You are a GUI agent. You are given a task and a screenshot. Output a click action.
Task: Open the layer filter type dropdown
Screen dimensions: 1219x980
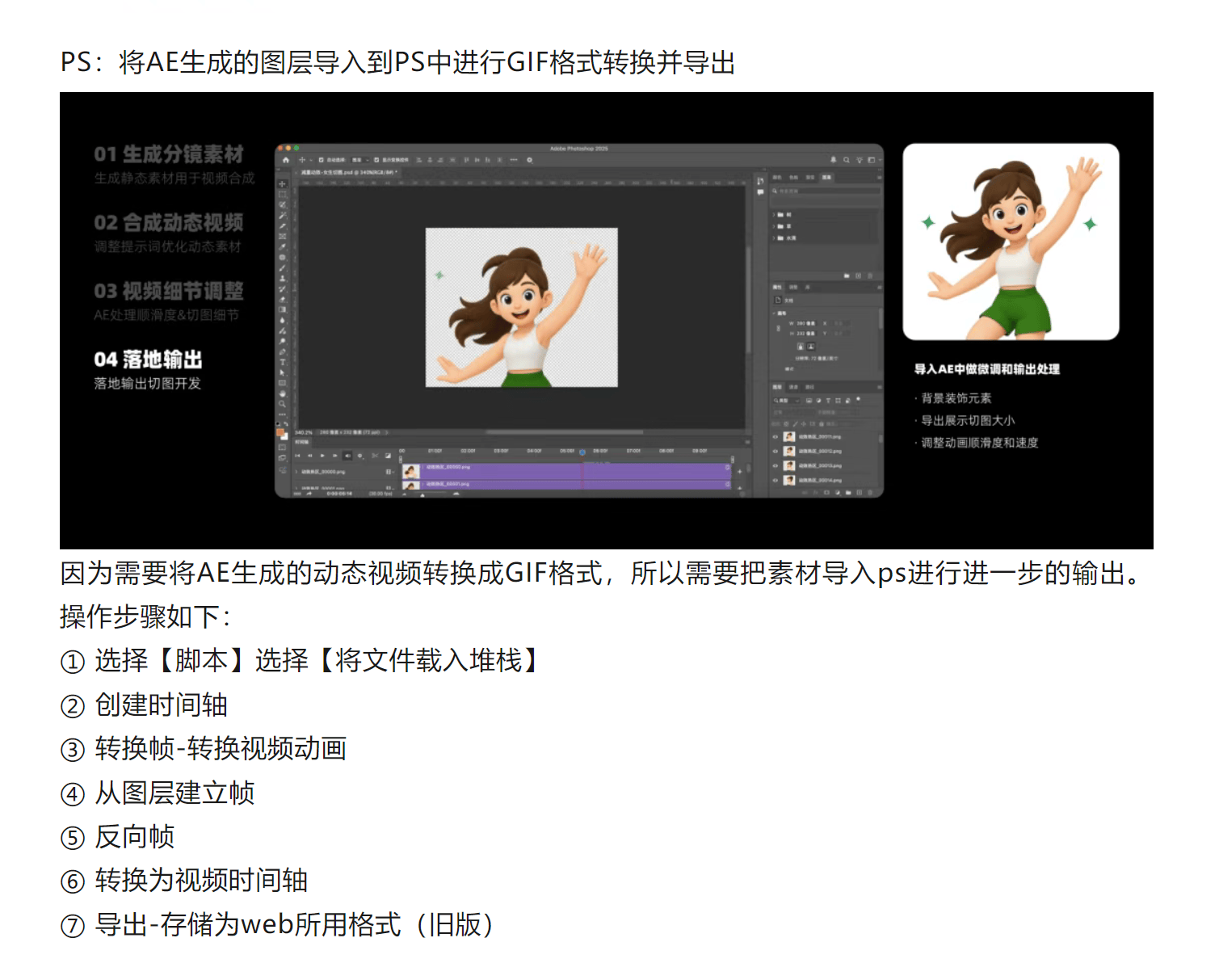(785, 401)
